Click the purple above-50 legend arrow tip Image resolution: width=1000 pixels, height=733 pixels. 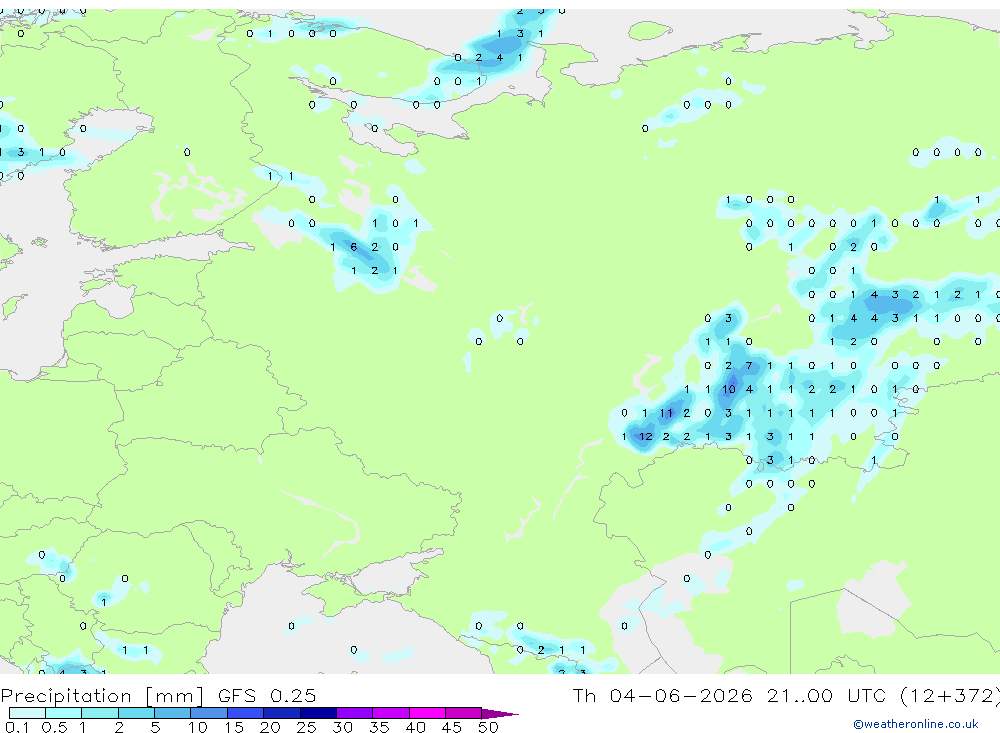pos(500,714)
